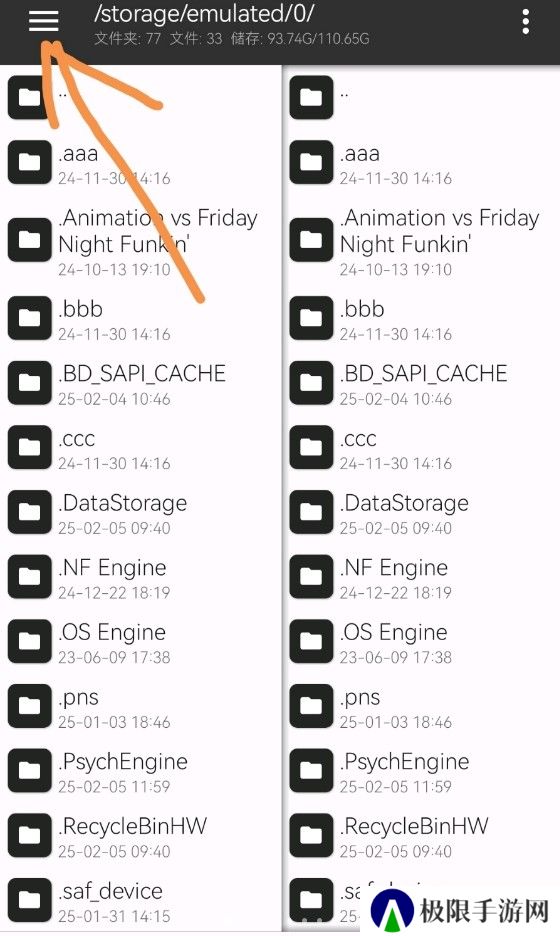This screenshot has height=936, width=560.
Task: Open .OS Engine folder in left pane
Action: [x=140, y=641]
